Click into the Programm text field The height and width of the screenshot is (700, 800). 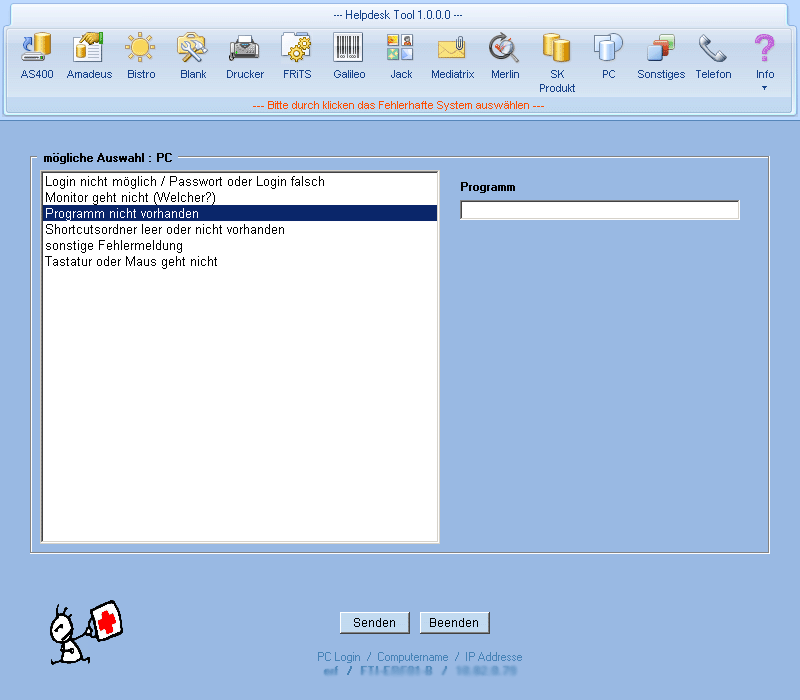pyautogui.click(x=599, y=210)
